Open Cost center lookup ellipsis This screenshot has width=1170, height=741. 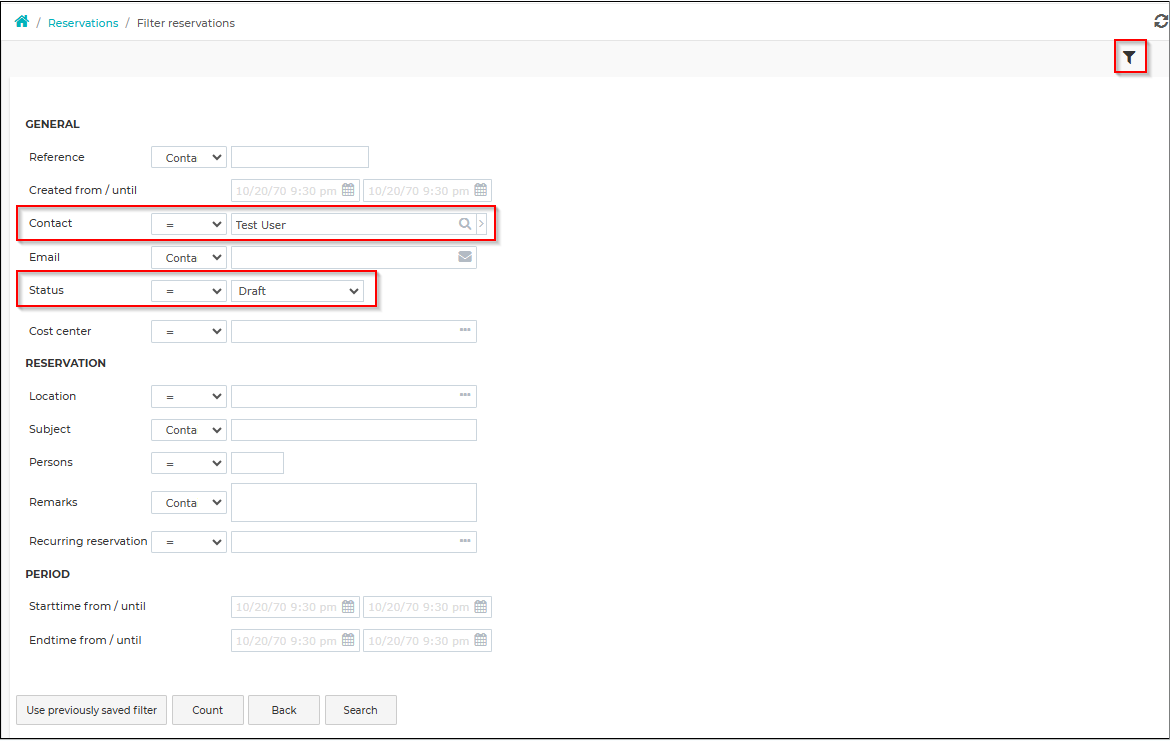click(x=465, y=330)
